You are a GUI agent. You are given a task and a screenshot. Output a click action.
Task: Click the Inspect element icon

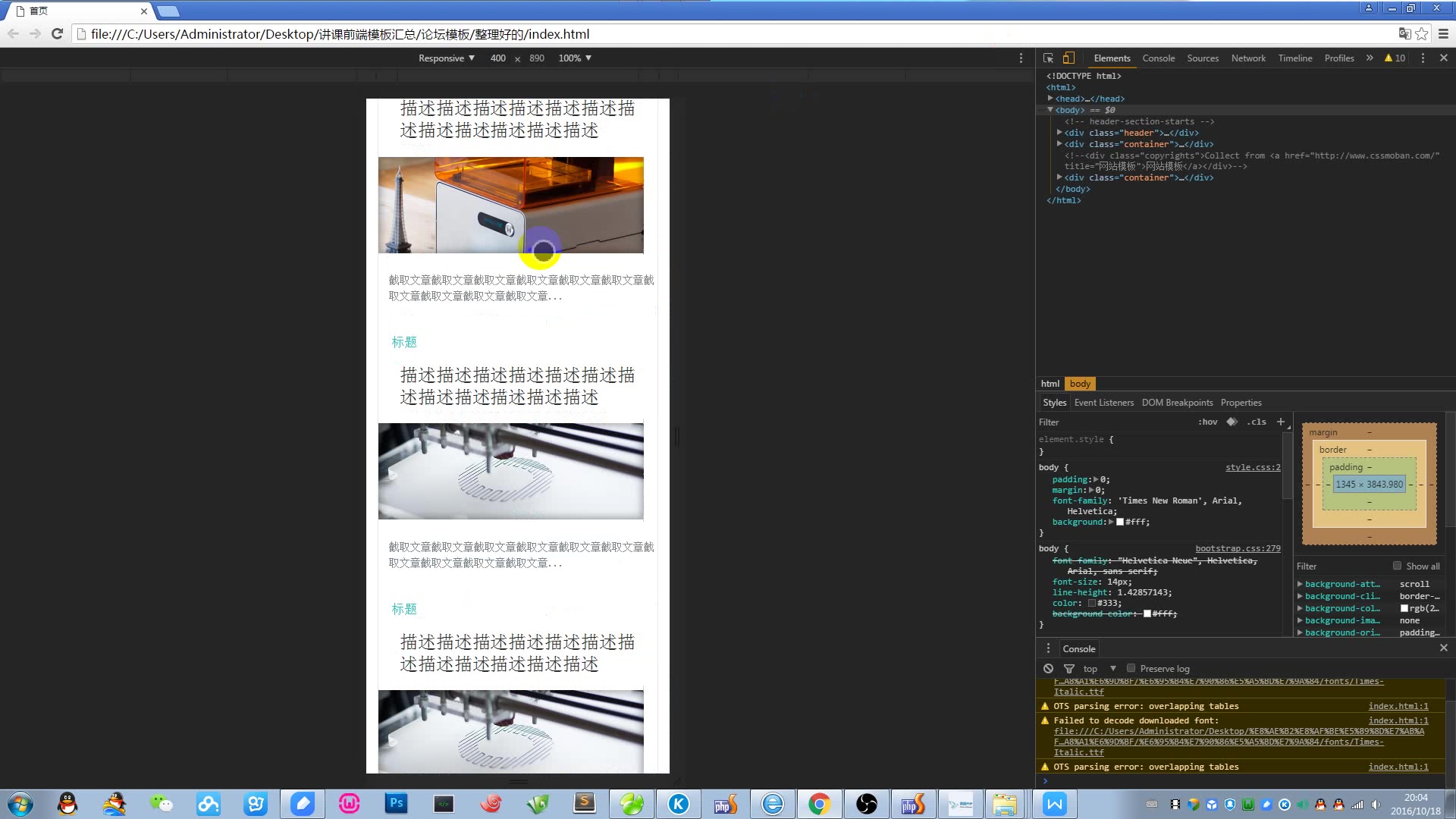(1047, 58)
